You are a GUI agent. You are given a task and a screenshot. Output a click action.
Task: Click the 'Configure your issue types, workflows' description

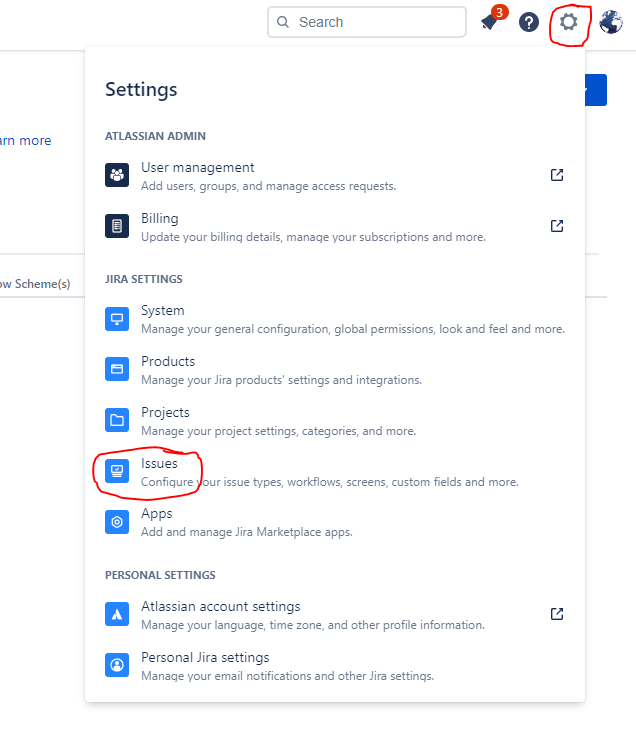[x=330, y=482]
